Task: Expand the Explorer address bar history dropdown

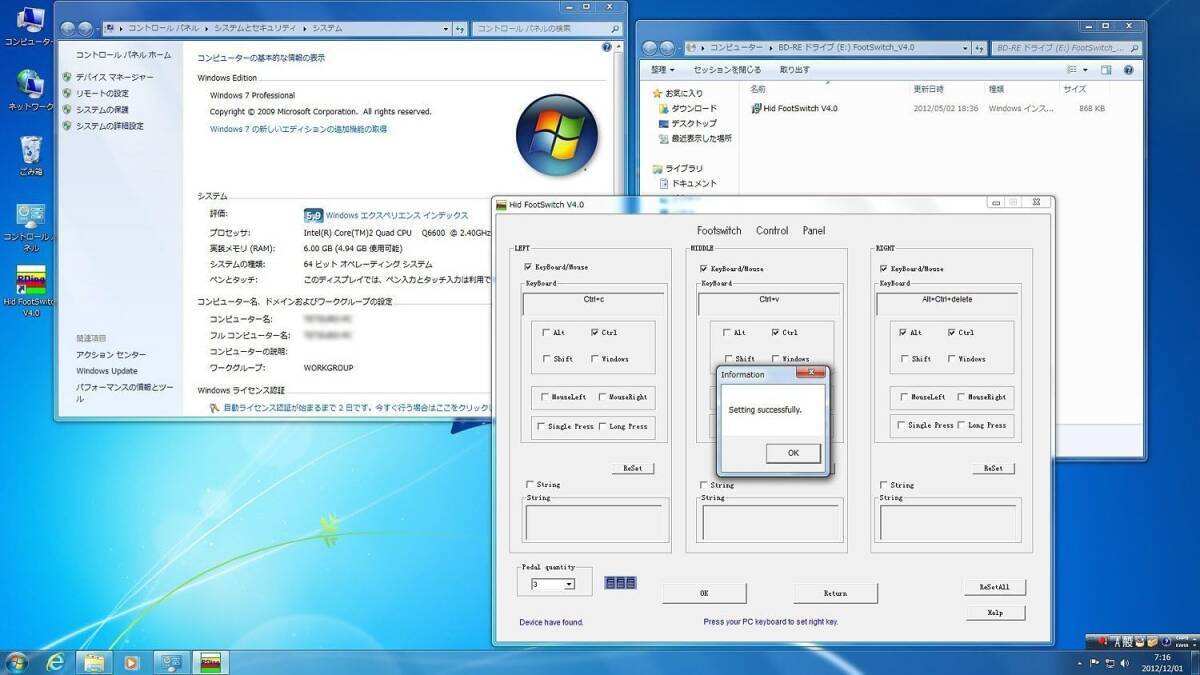Action: 966,47
